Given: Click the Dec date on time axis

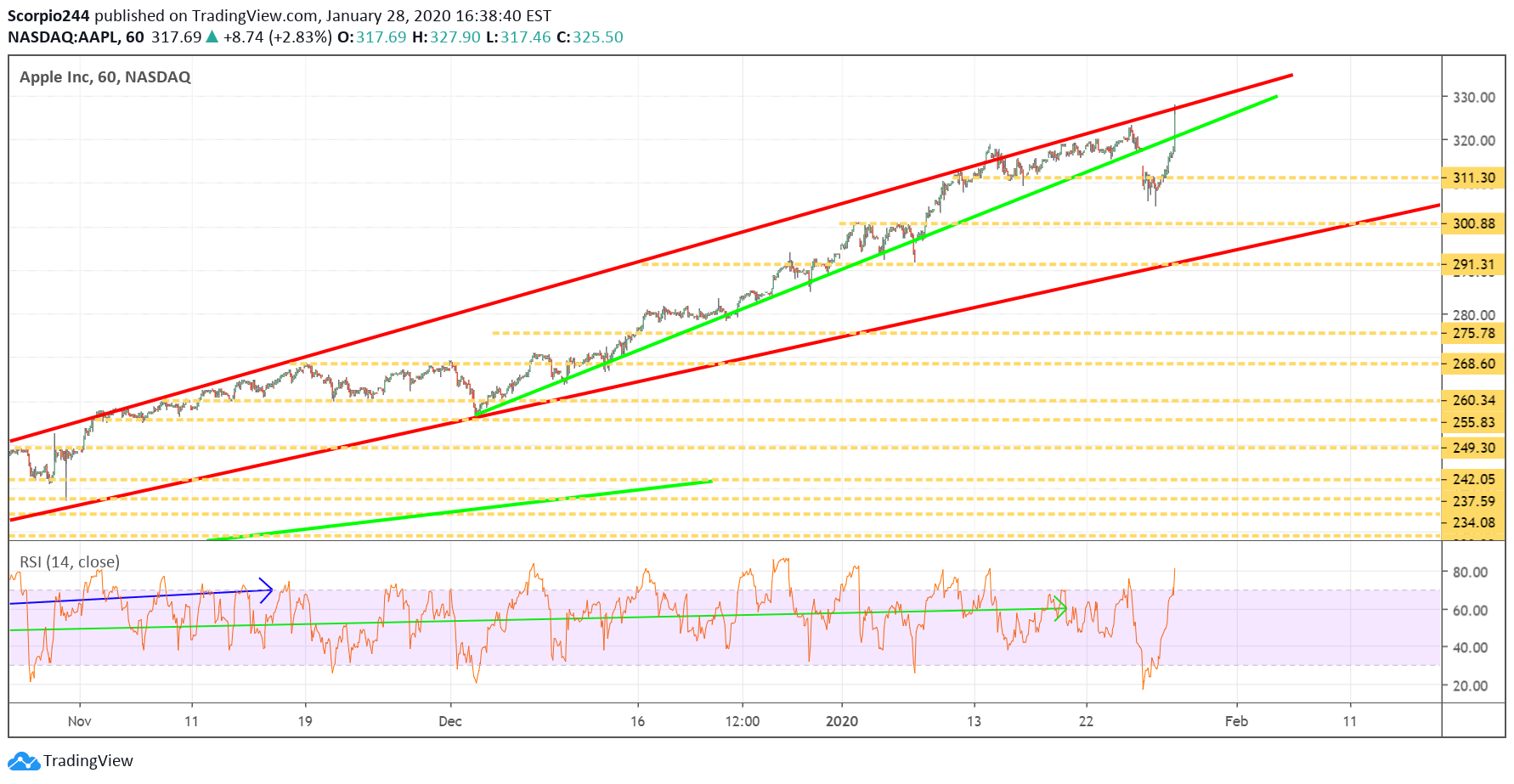Looking at the screenshot, I should [450, 722].
